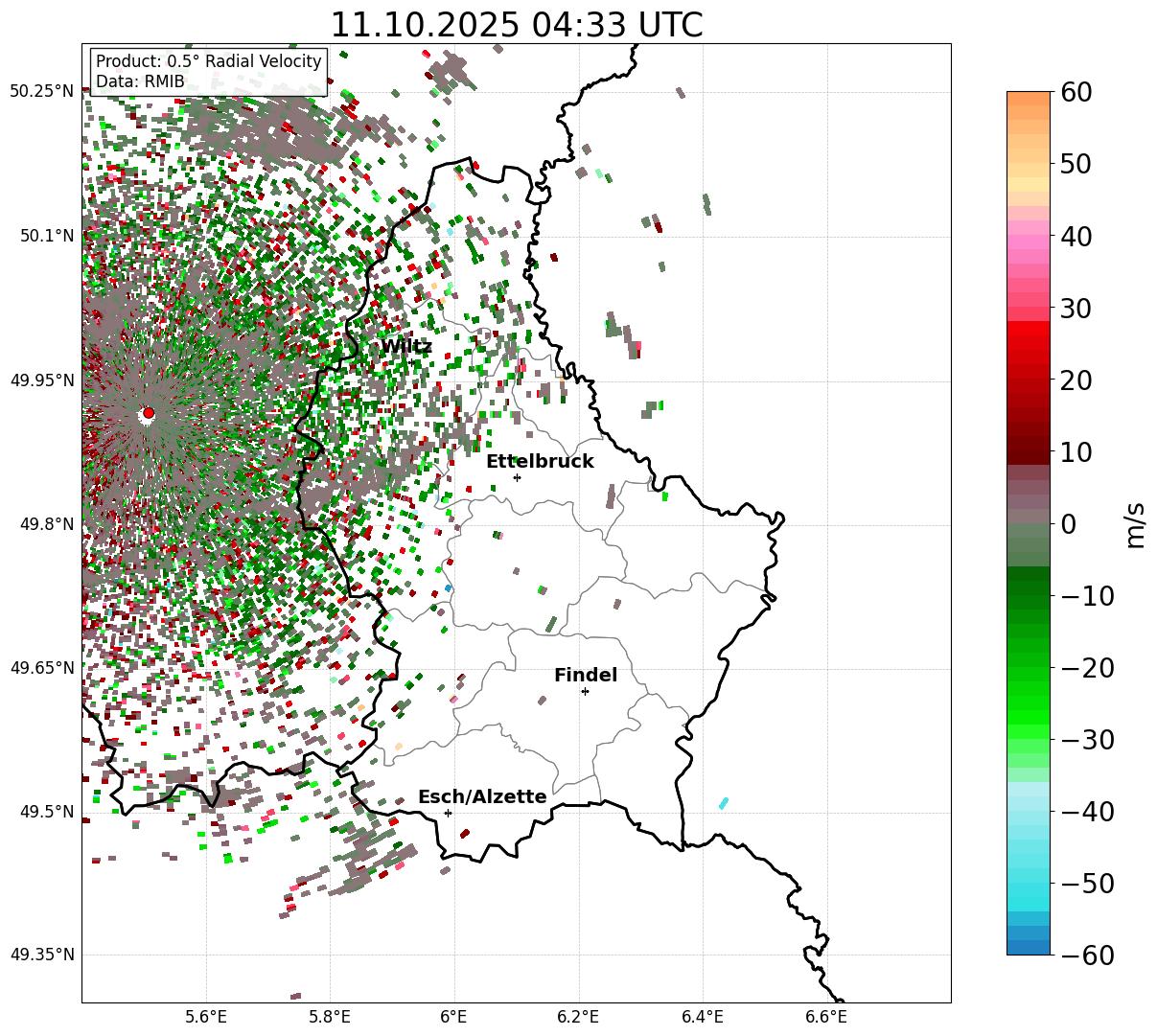Image resolution: width=1157 pixels, height=1036 pixels.
Task: Click the isolated cyan echo near 6.4°E 49.5°N
Action: 724,803
